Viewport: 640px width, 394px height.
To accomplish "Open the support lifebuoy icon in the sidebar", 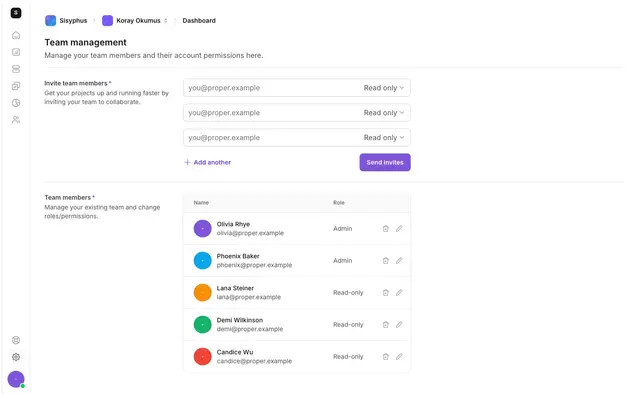I will (x=16, y=340).
